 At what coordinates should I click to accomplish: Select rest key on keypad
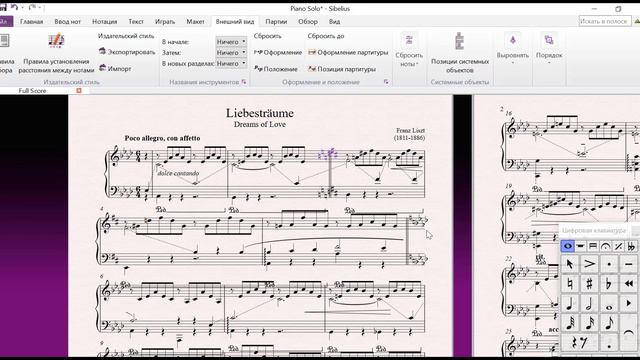[x=580, y=343]
